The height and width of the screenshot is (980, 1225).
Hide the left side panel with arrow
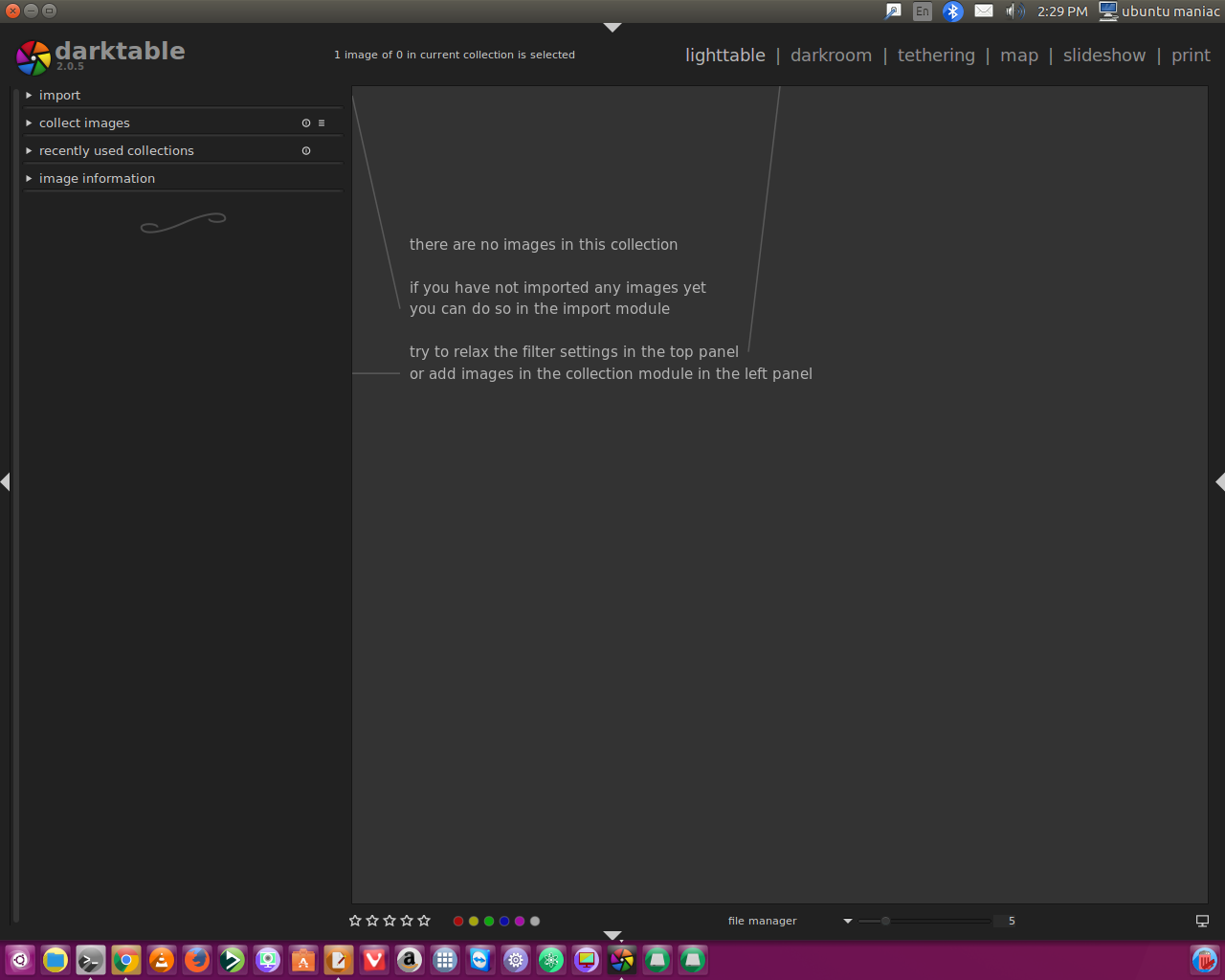[5, 481]
